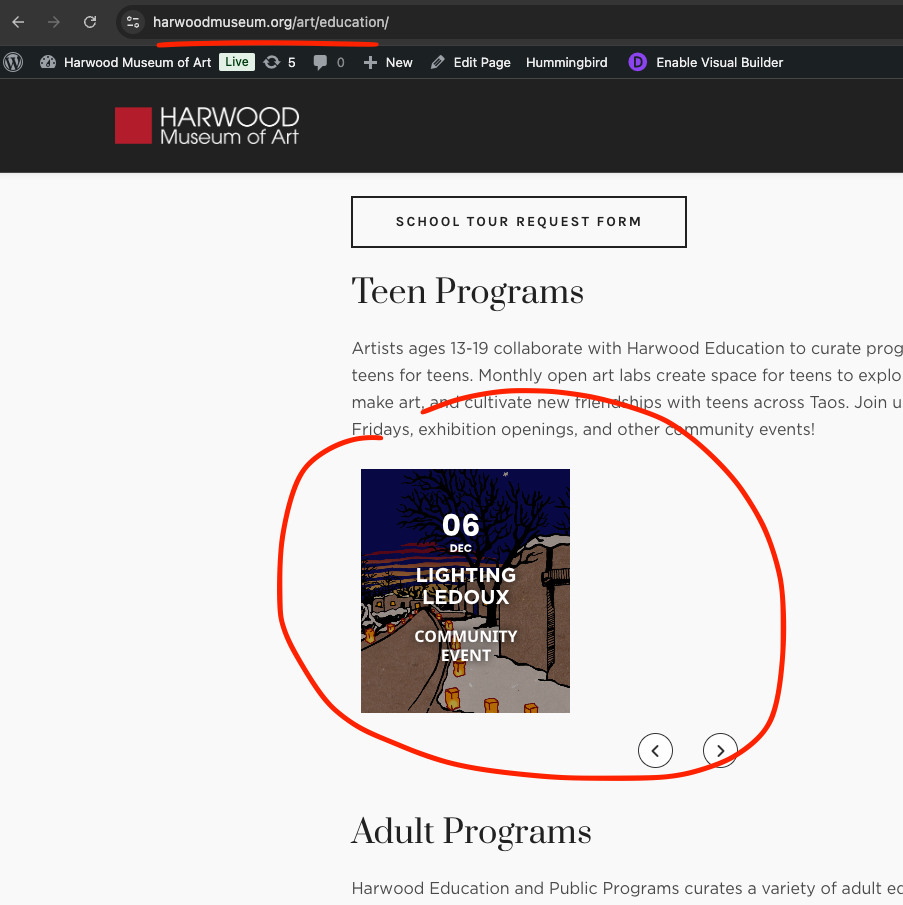Open Harwood Museum of Art dashboard menu
The height and width of the screenshot is (905, 903).
(125, 62)
